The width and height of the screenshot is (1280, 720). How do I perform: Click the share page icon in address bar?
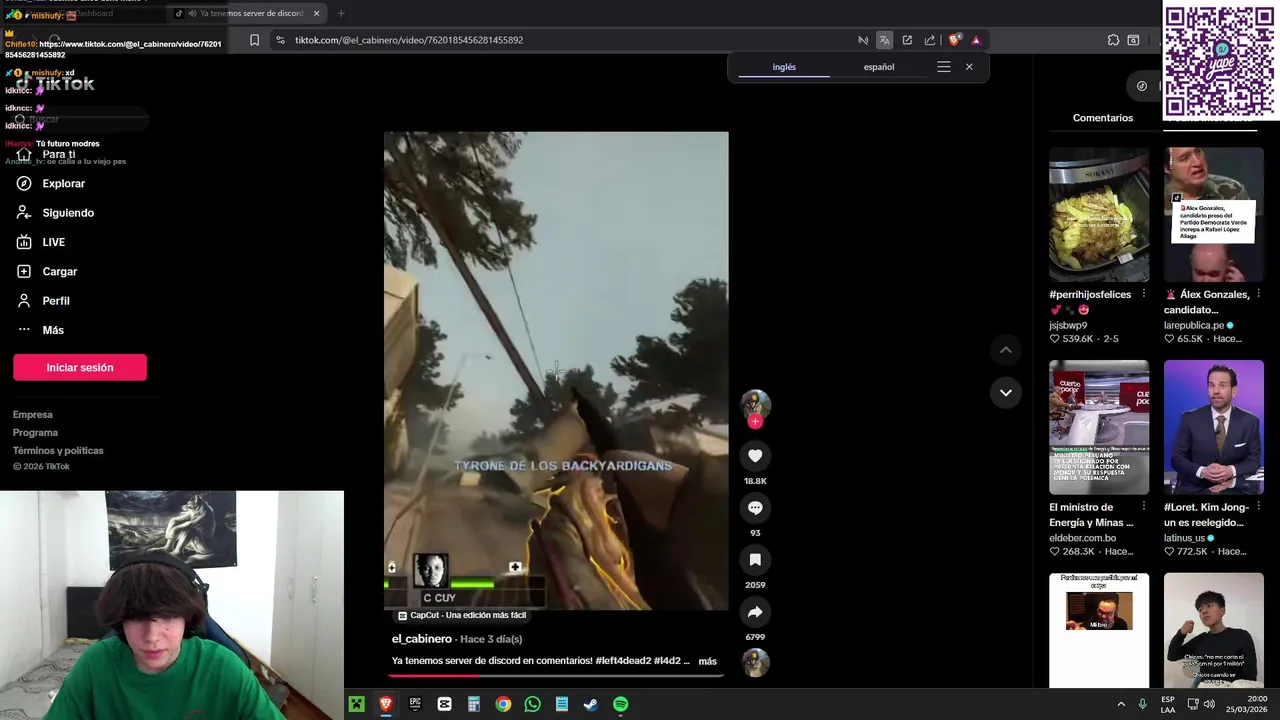[930, 40]
